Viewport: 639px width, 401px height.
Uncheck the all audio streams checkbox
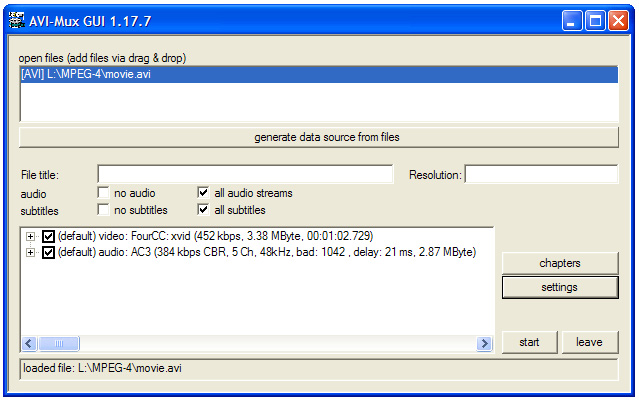203,192
